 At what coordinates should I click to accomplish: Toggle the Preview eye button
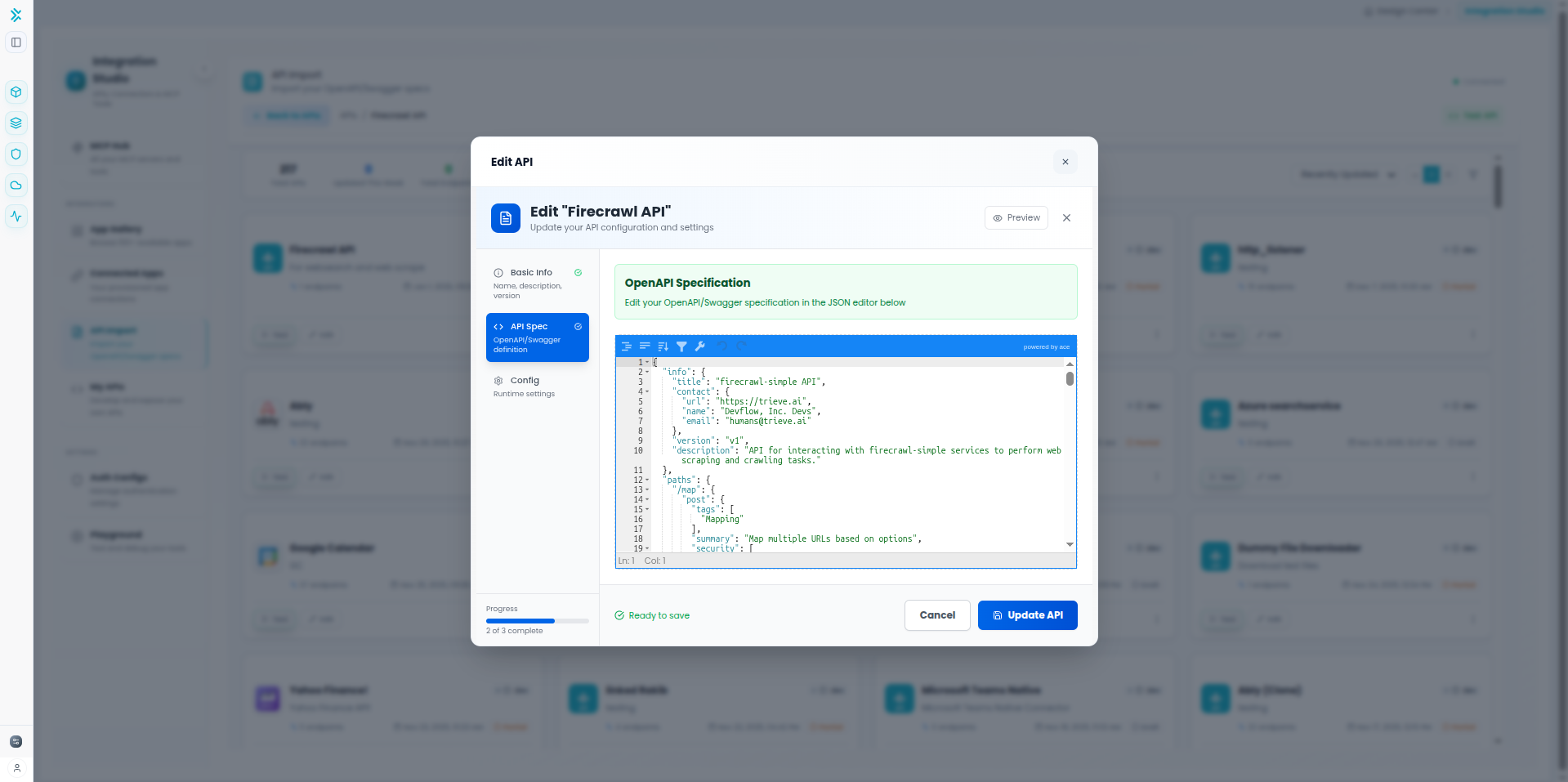1016,218
